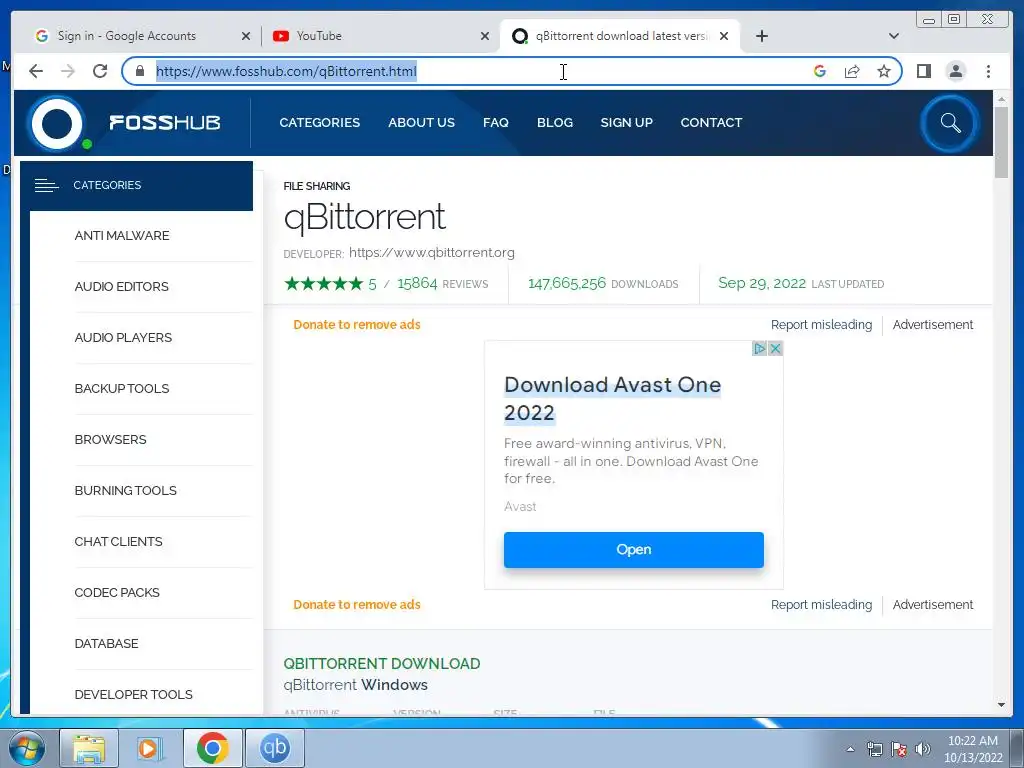Open the DATABASE category

click(106, 643)
